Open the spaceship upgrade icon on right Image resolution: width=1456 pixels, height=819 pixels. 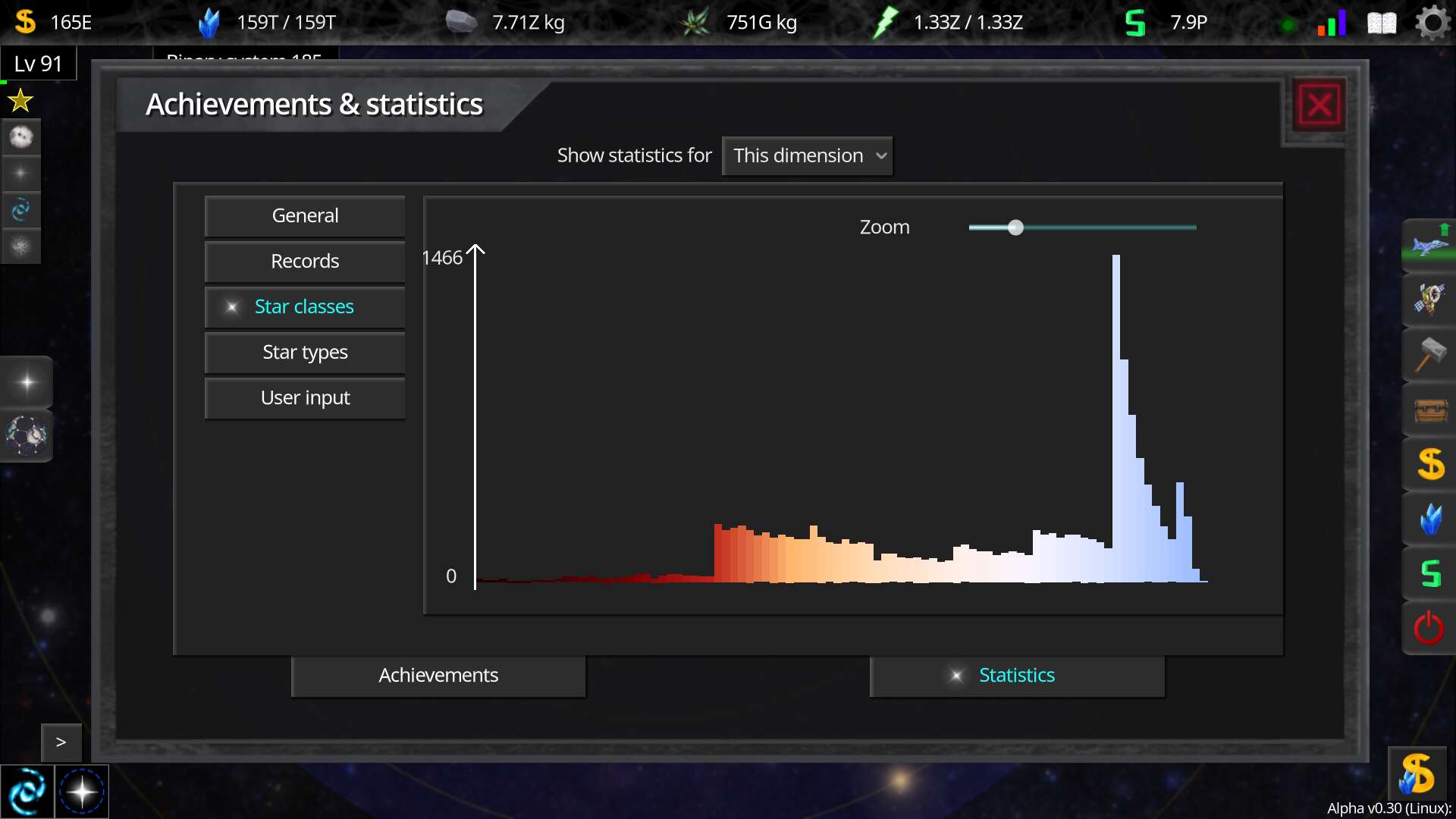click(1429, 245)
